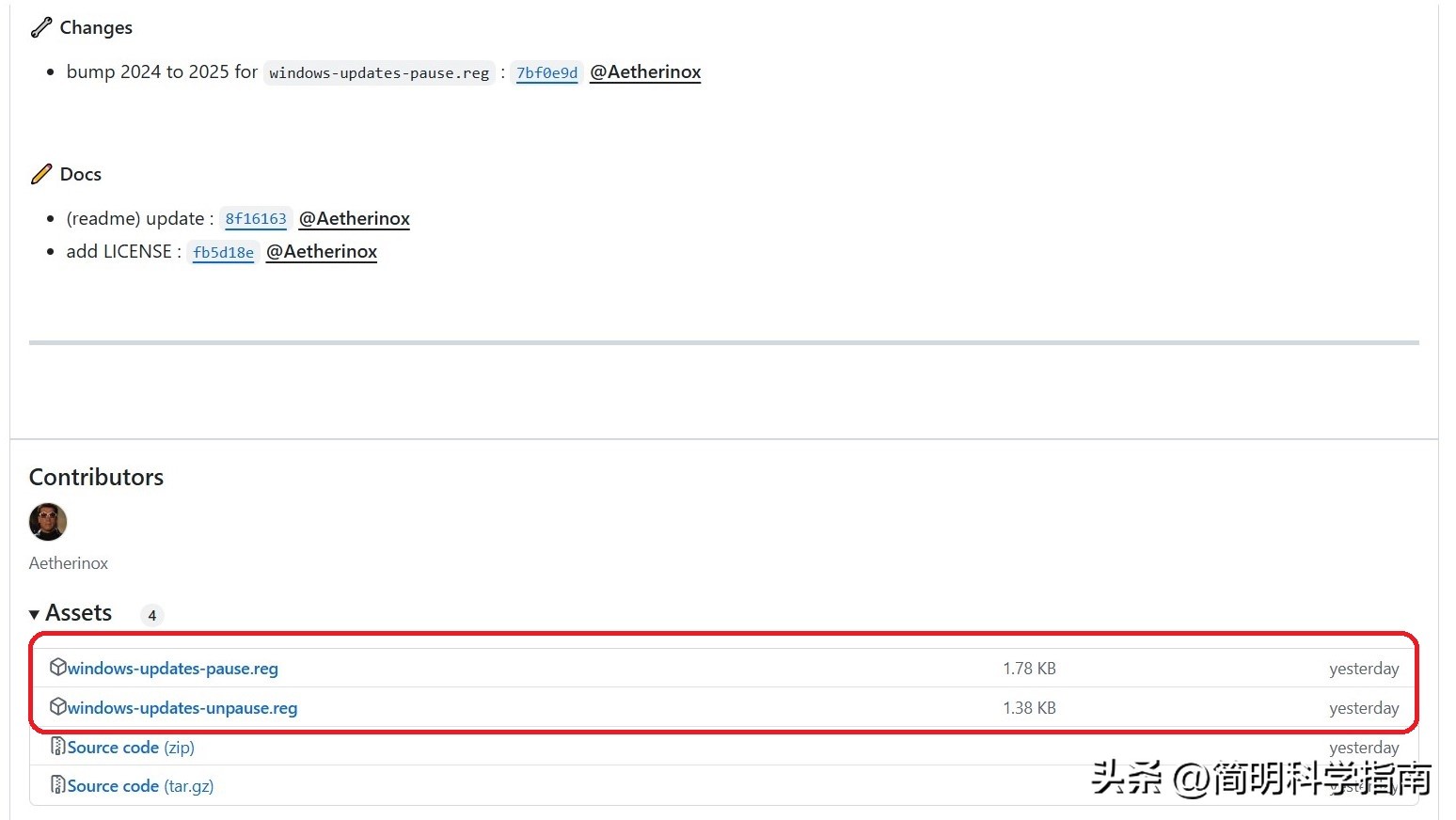Viewport: 1456px width, 820px height.
Task: Open commit 8f16163 next to readme update
Action: coord(256,218)
